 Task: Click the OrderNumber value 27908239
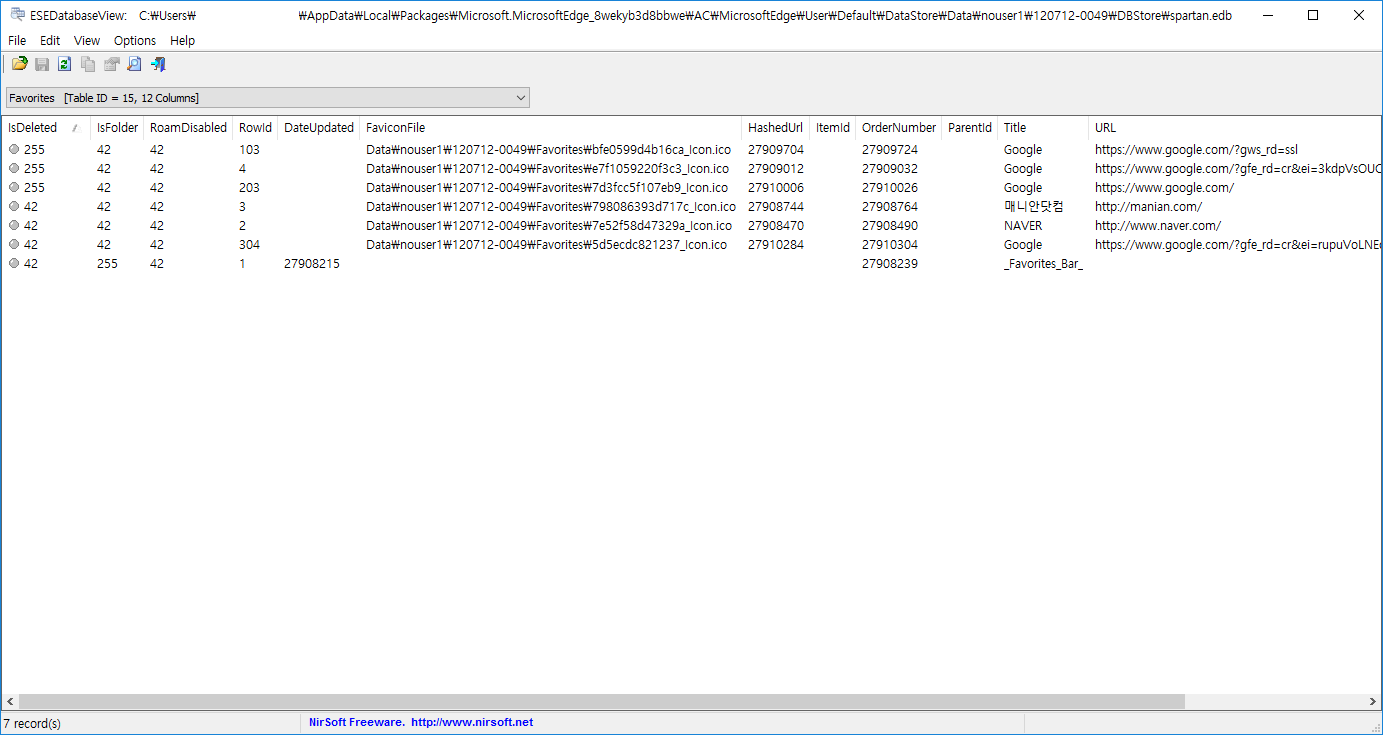coord(890,263)
